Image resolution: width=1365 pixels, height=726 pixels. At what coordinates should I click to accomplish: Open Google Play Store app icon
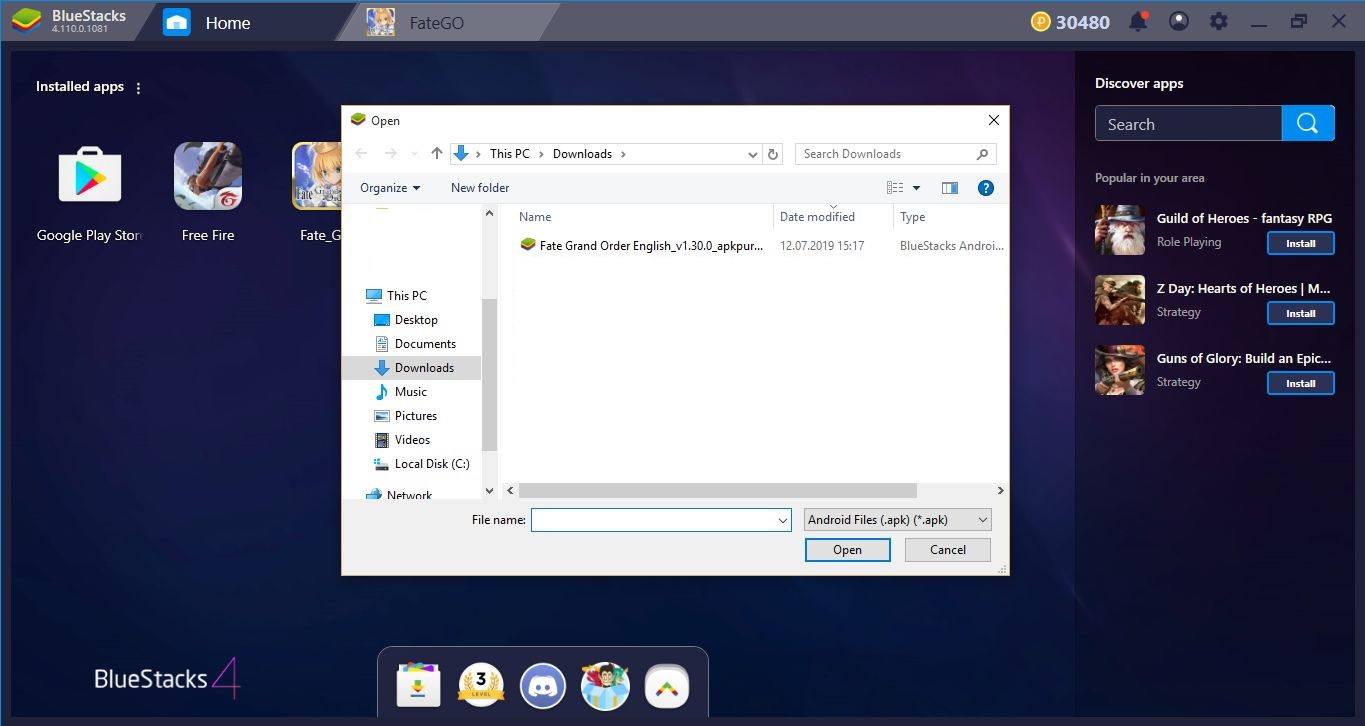pyautogui.click(x=90, y=177)
